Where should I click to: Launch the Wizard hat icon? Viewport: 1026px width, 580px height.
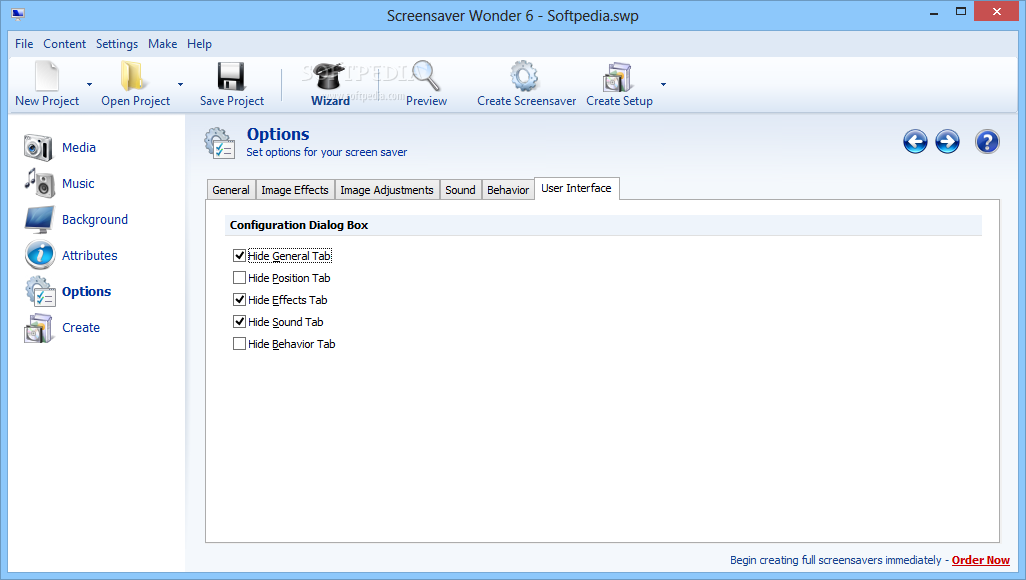click(328, 76)
